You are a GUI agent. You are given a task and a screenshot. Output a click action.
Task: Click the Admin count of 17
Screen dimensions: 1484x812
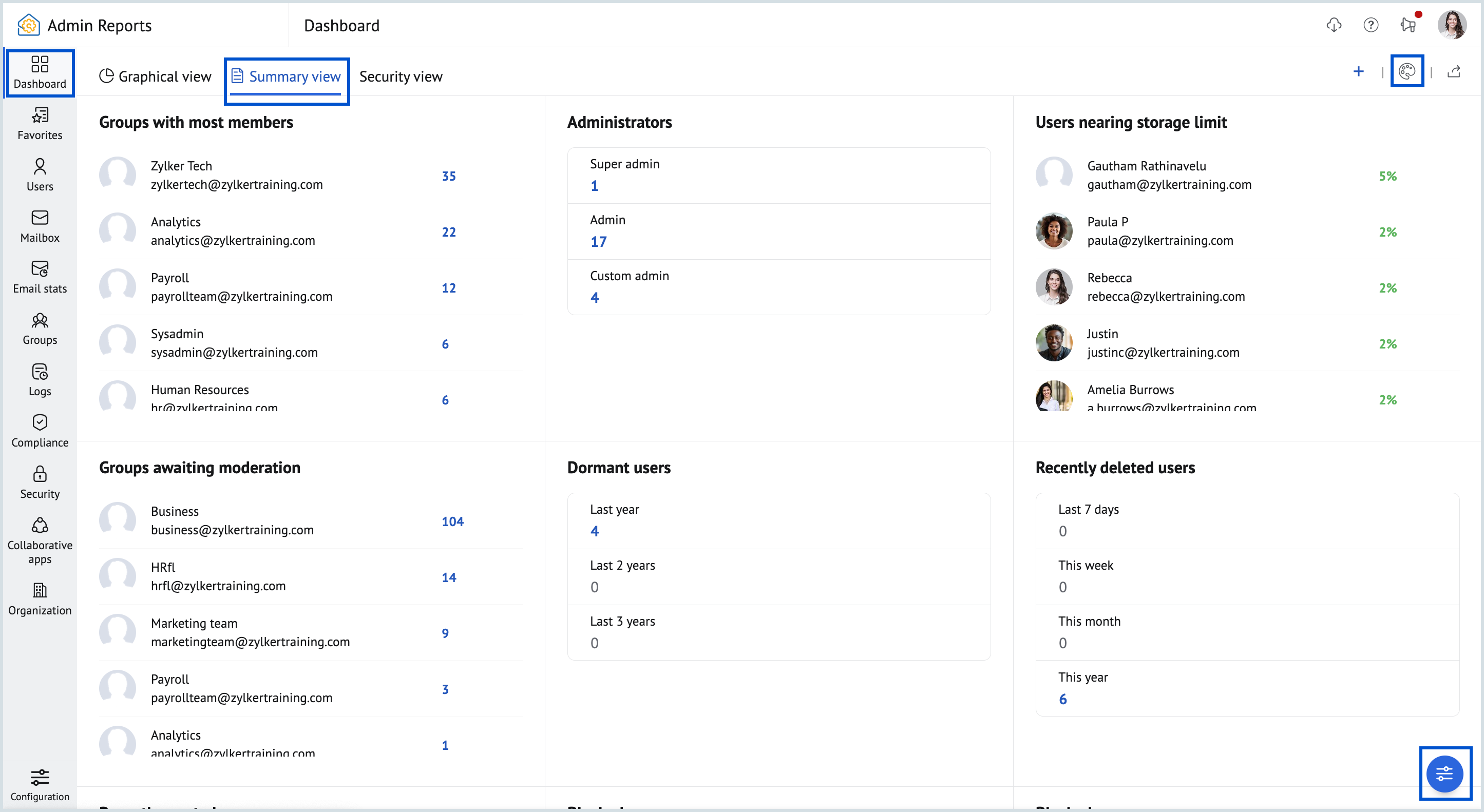[599, 241]
